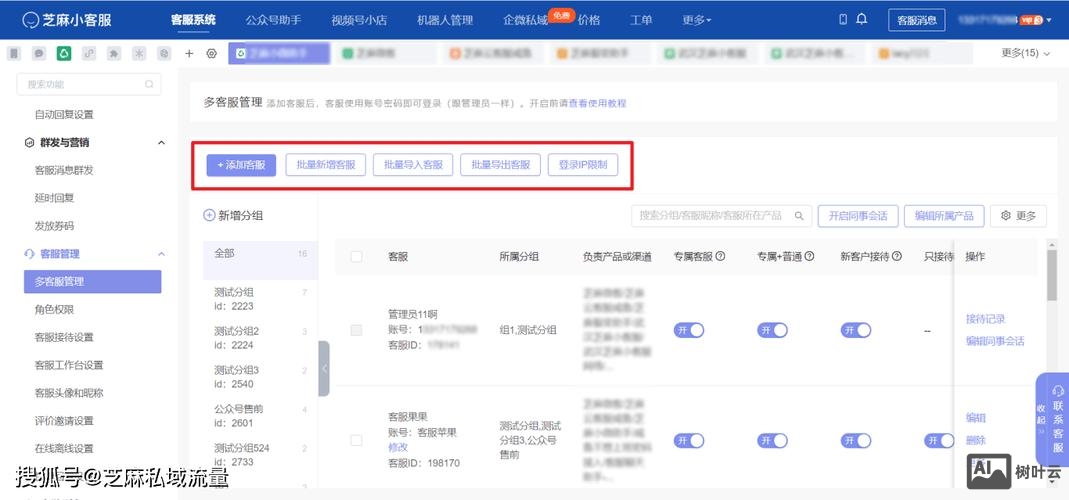The image size is (1069, 500).
Task: Click the puzzle-piece channel icon
Action: click(x=114, y=53)
